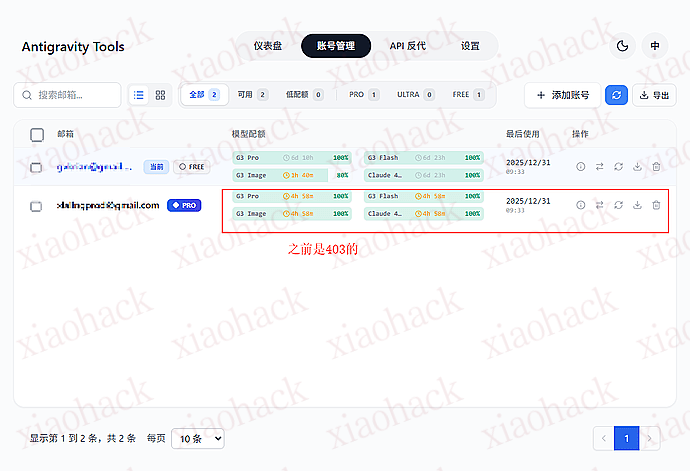The image size is (690, 471).
Task: Click the 导出 export button
Action: coord(655,95)
